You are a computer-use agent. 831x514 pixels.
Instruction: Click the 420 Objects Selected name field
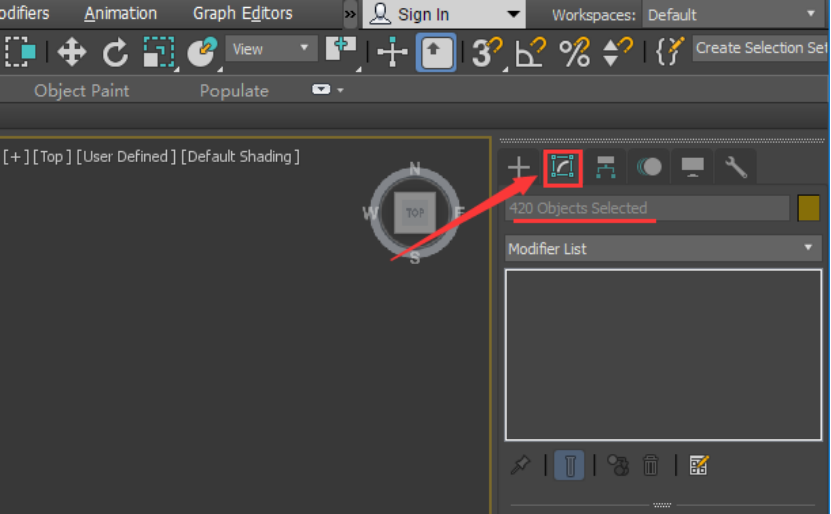click(647, 208)
